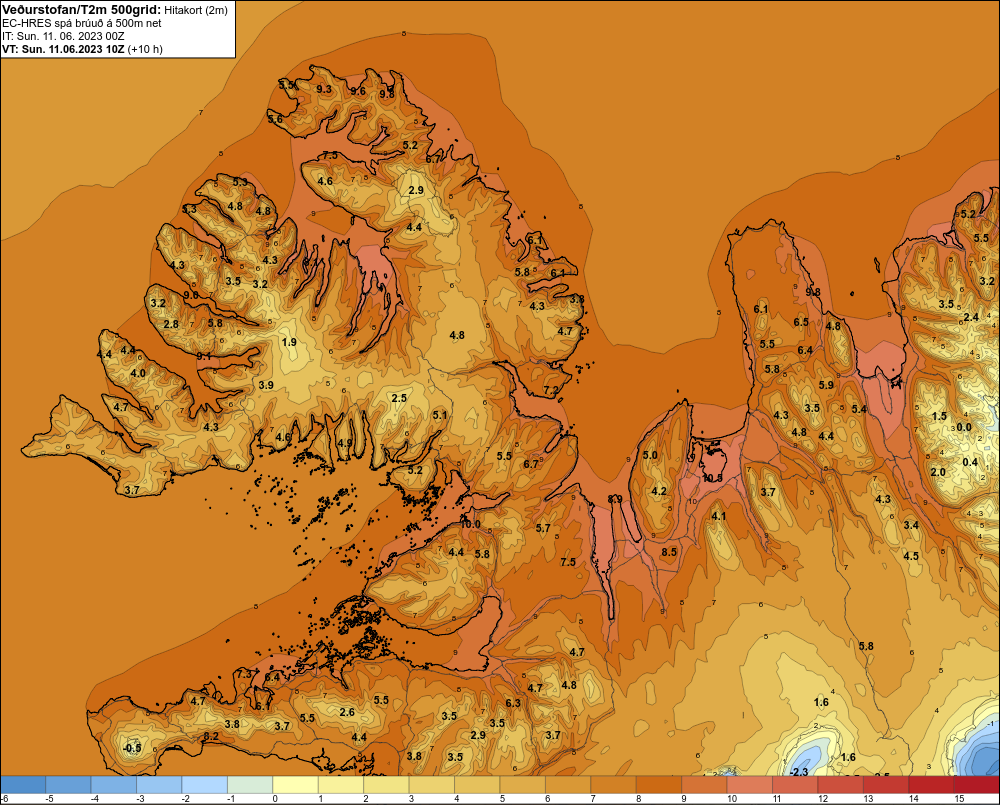Screen dimensions: 1000x805
Task: Click the '10.0' temperature value on the map
Action: coord(471,524)
